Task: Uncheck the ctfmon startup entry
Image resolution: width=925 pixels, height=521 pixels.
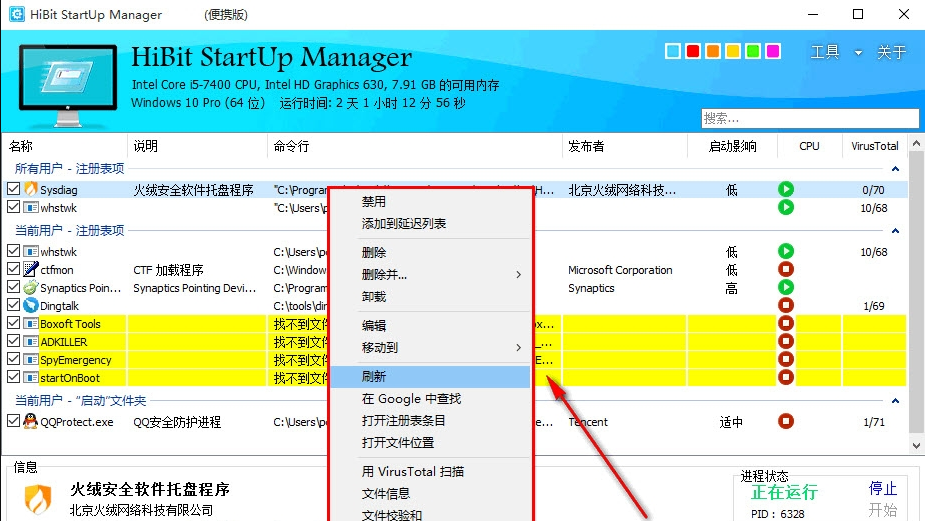Action: tap(14, 270)
